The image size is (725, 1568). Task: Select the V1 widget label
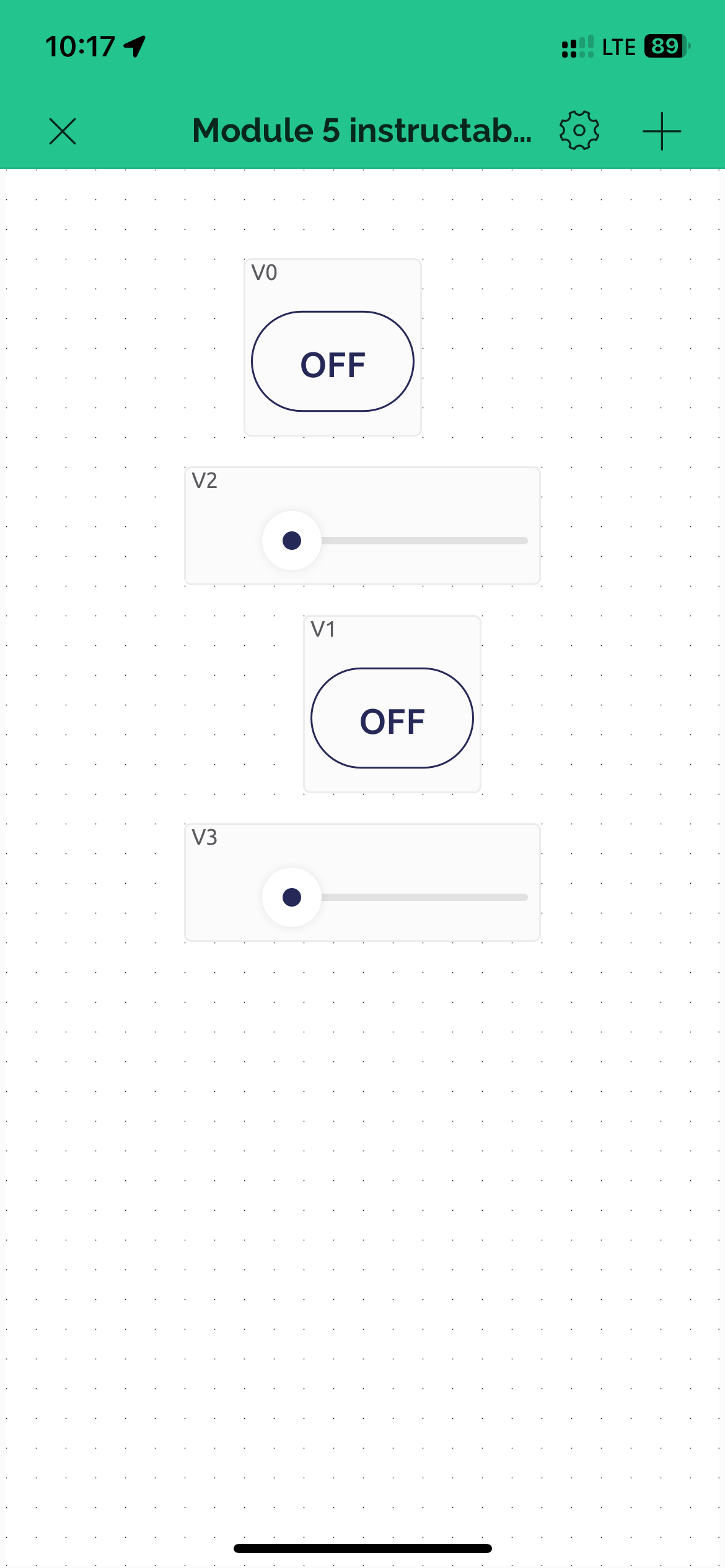point(323,629)
